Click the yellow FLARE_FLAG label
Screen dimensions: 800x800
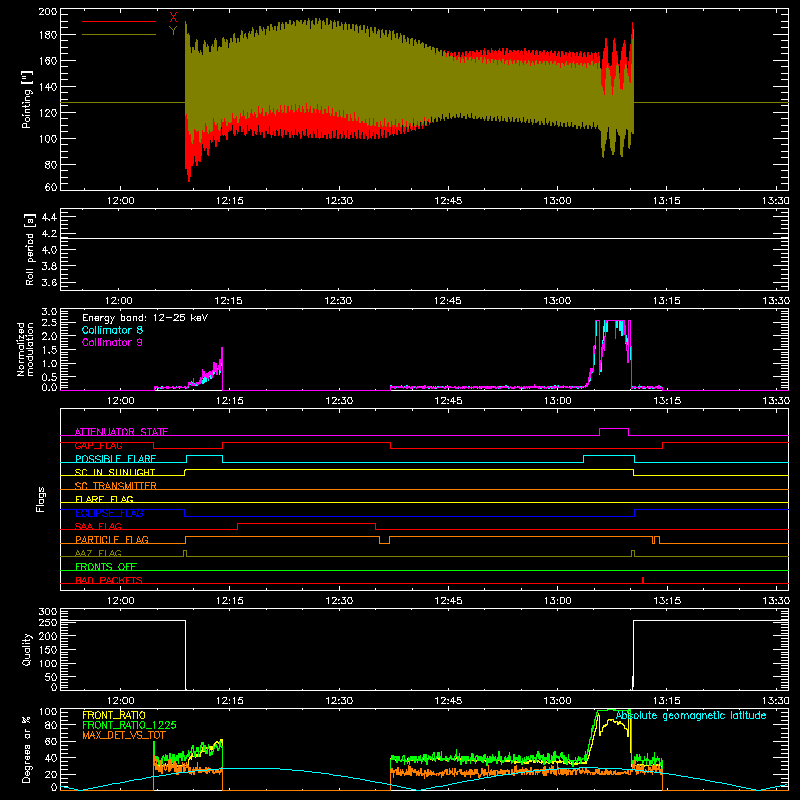point(104,499)
